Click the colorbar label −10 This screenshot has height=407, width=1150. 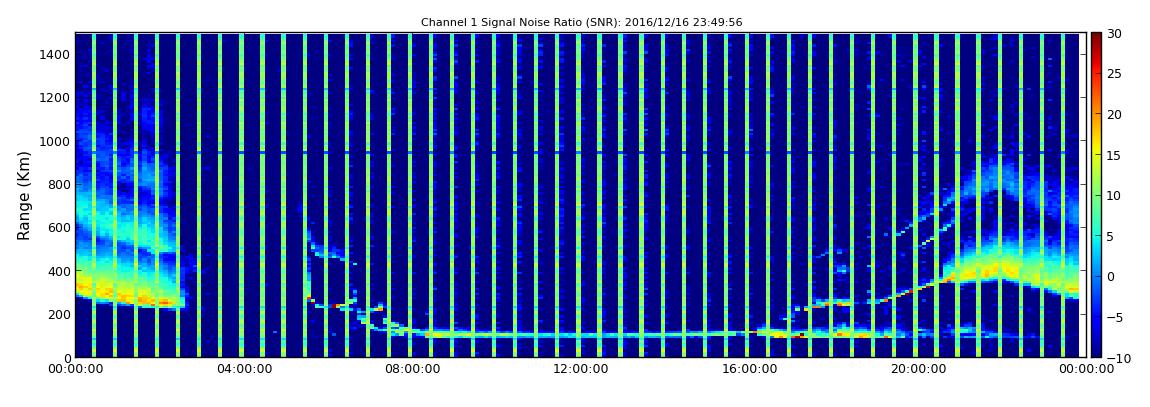[1117, 358]
